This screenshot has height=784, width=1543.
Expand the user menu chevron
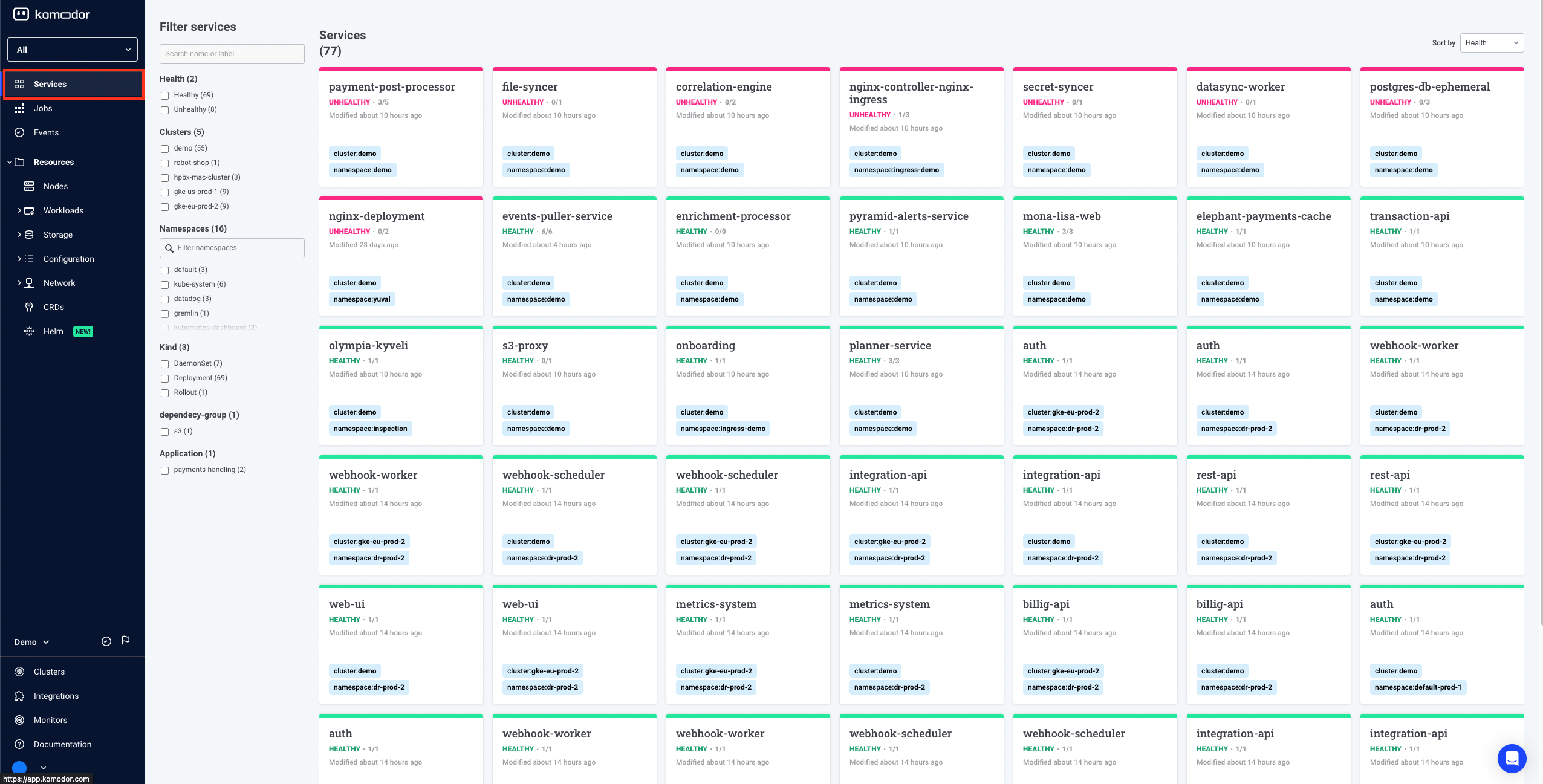[44, 768]
